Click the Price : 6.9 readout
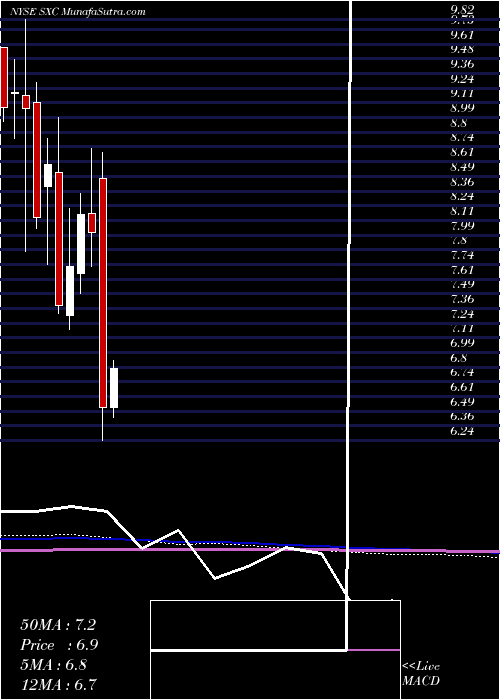The height and width of the screenshot is (700, 500). pos(59,645)
